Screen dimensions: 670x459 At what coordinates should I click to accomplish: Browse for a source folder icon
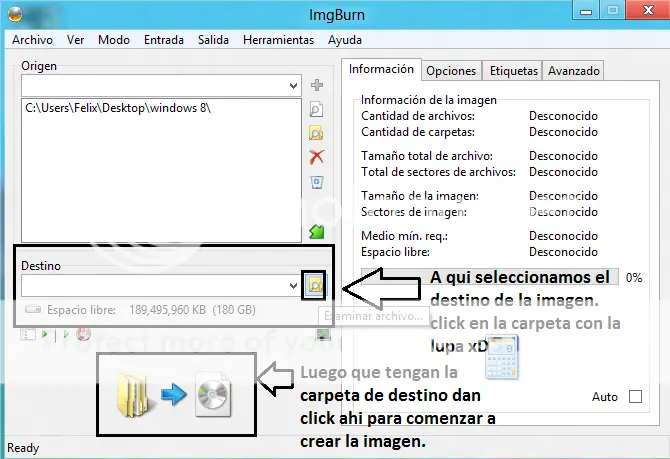[x=316, y=133]
